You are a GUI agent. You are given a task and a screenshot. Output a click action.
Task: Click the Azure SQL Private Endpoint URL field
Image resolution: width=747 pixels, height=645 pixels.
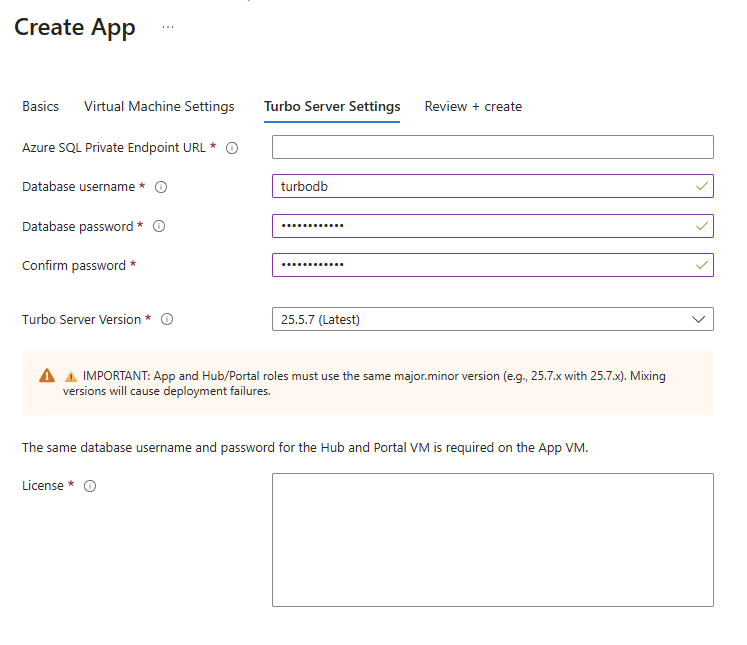pyautogui.click(x=492, y=147)
